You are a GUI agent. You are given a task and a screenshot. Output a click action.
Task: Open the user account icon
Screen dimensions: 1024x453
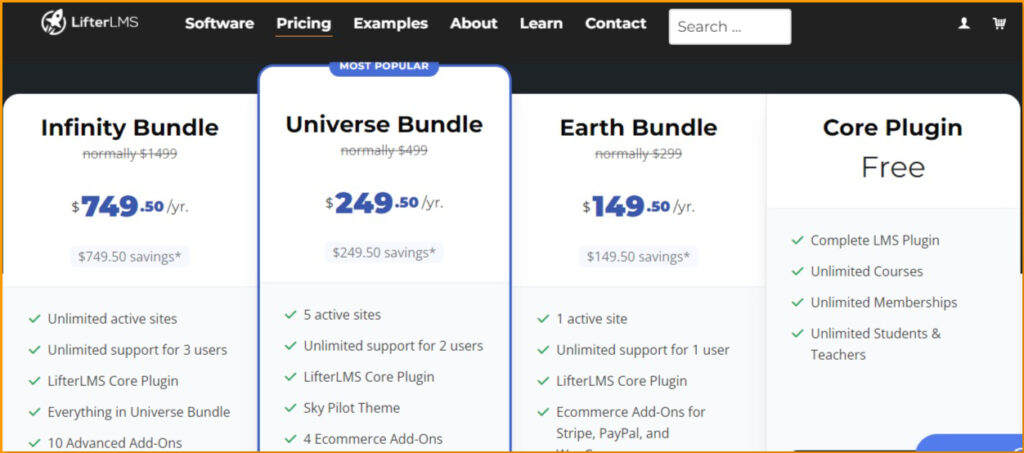[x=964, y=23]
